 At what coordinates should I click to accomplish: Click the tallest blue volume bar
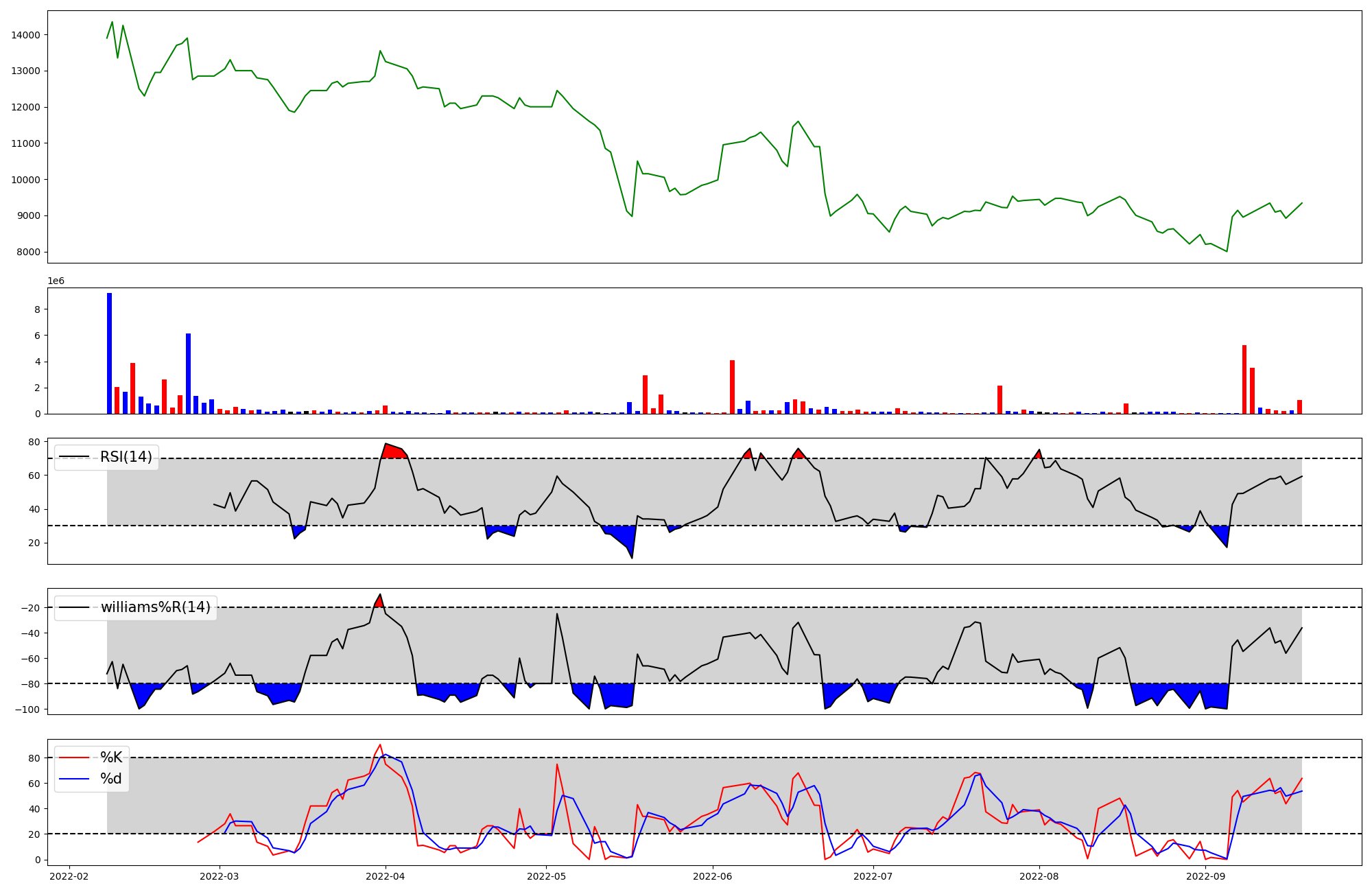[x=109, y=353]
